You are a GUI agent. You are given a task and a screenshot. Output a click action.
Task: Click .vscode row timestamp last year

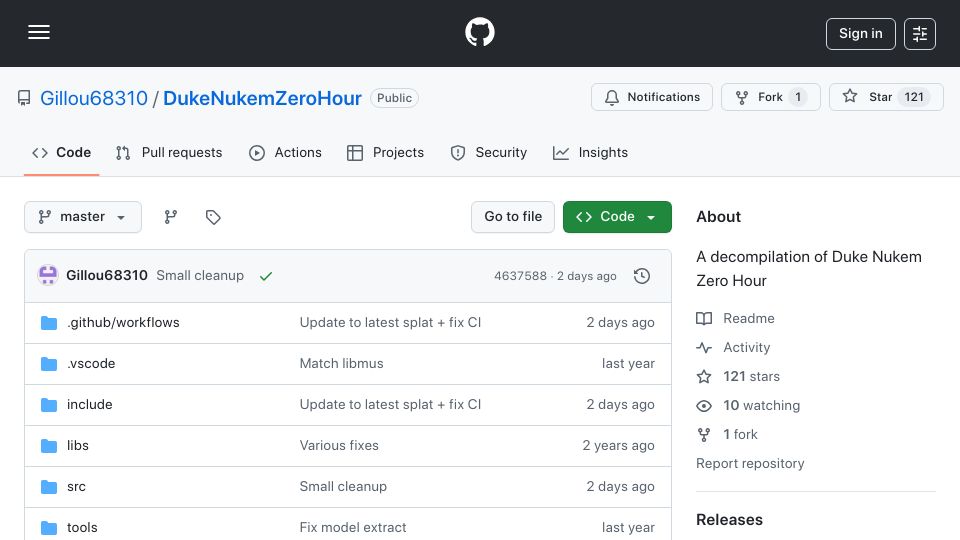pos(628,364)
